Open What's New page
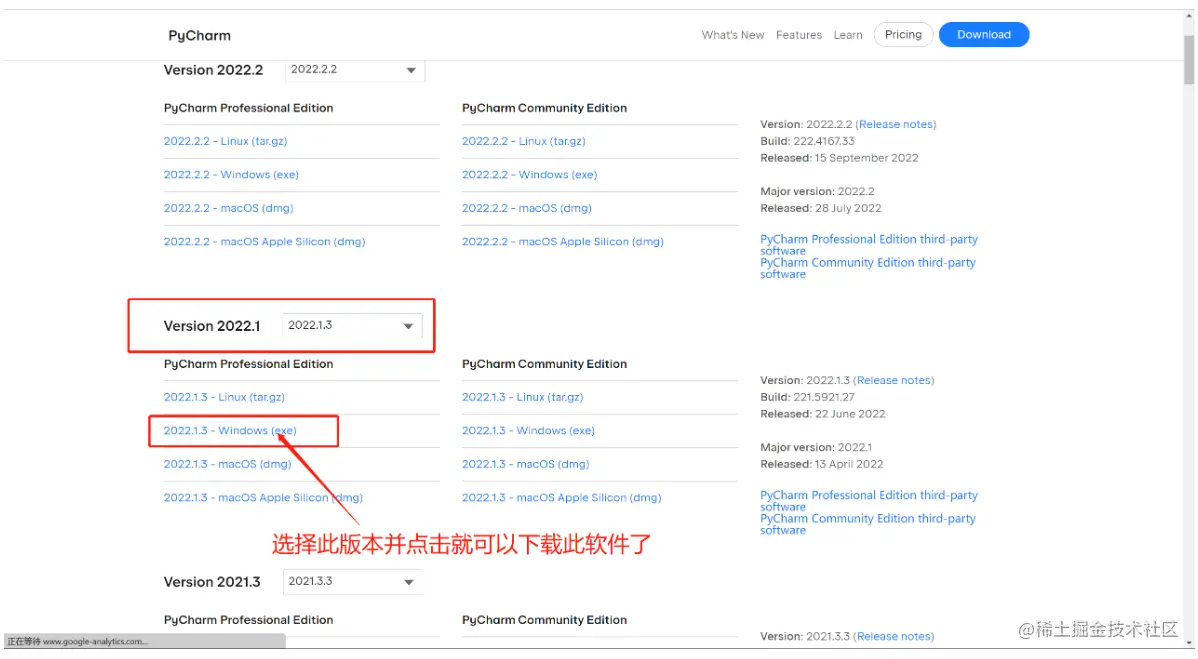 [733, 35]
